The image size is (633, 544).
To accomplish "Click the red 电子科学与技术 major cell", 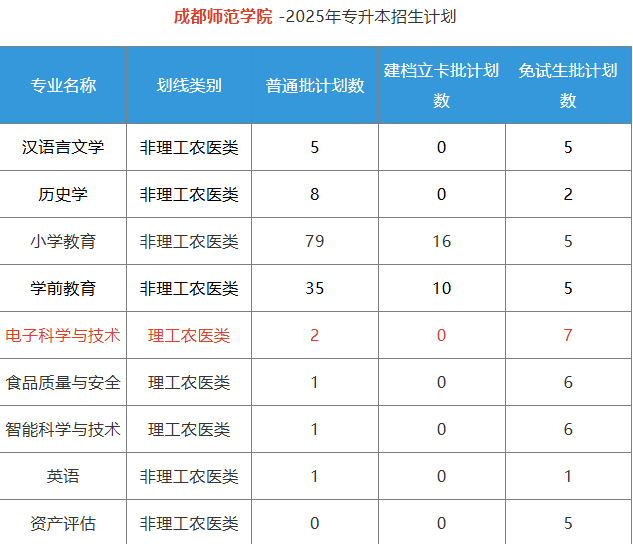I will [x=63, y=335].
